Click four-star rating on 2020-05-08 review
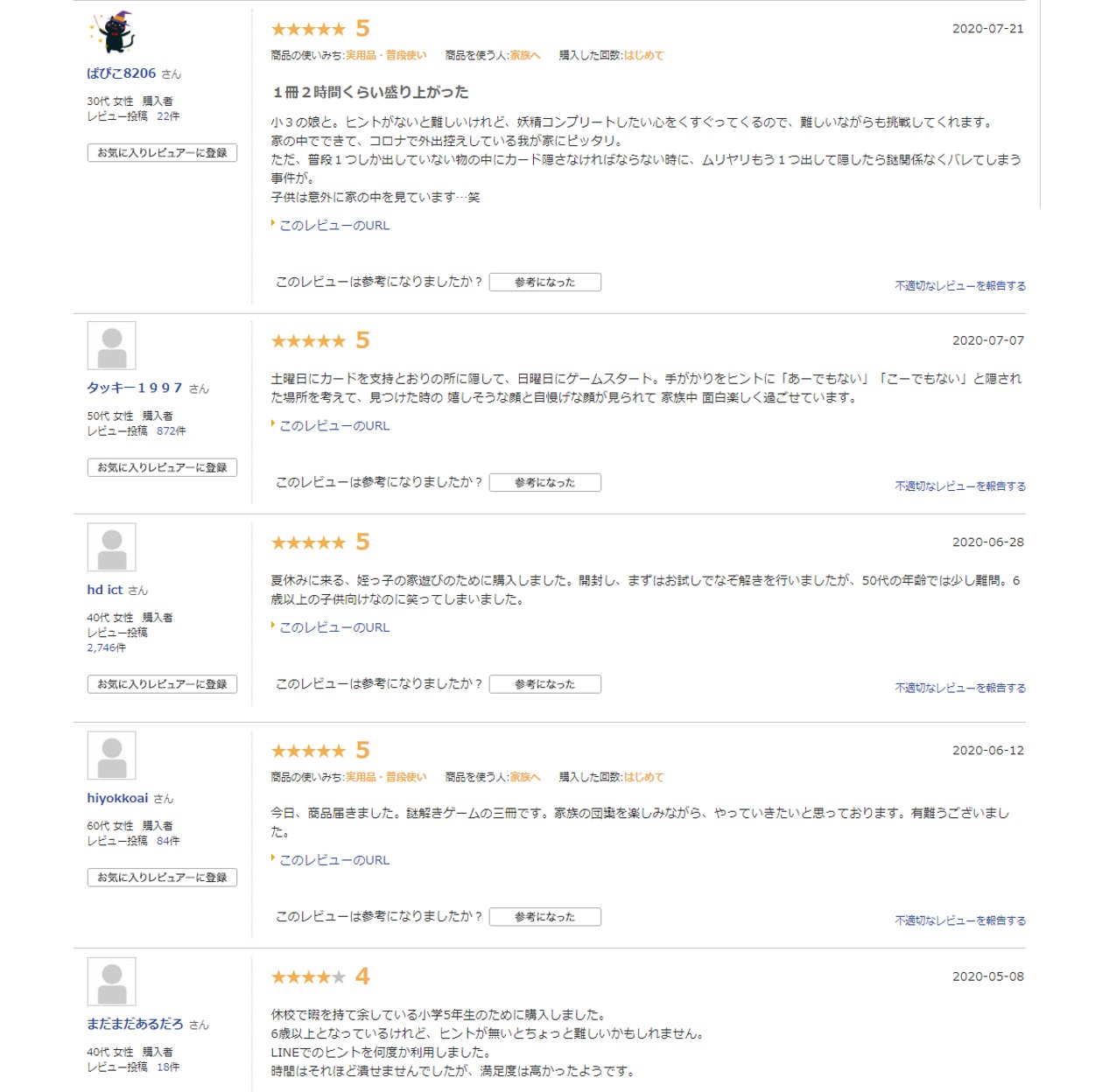The image size is (1109, 1092). coord(308,977)
